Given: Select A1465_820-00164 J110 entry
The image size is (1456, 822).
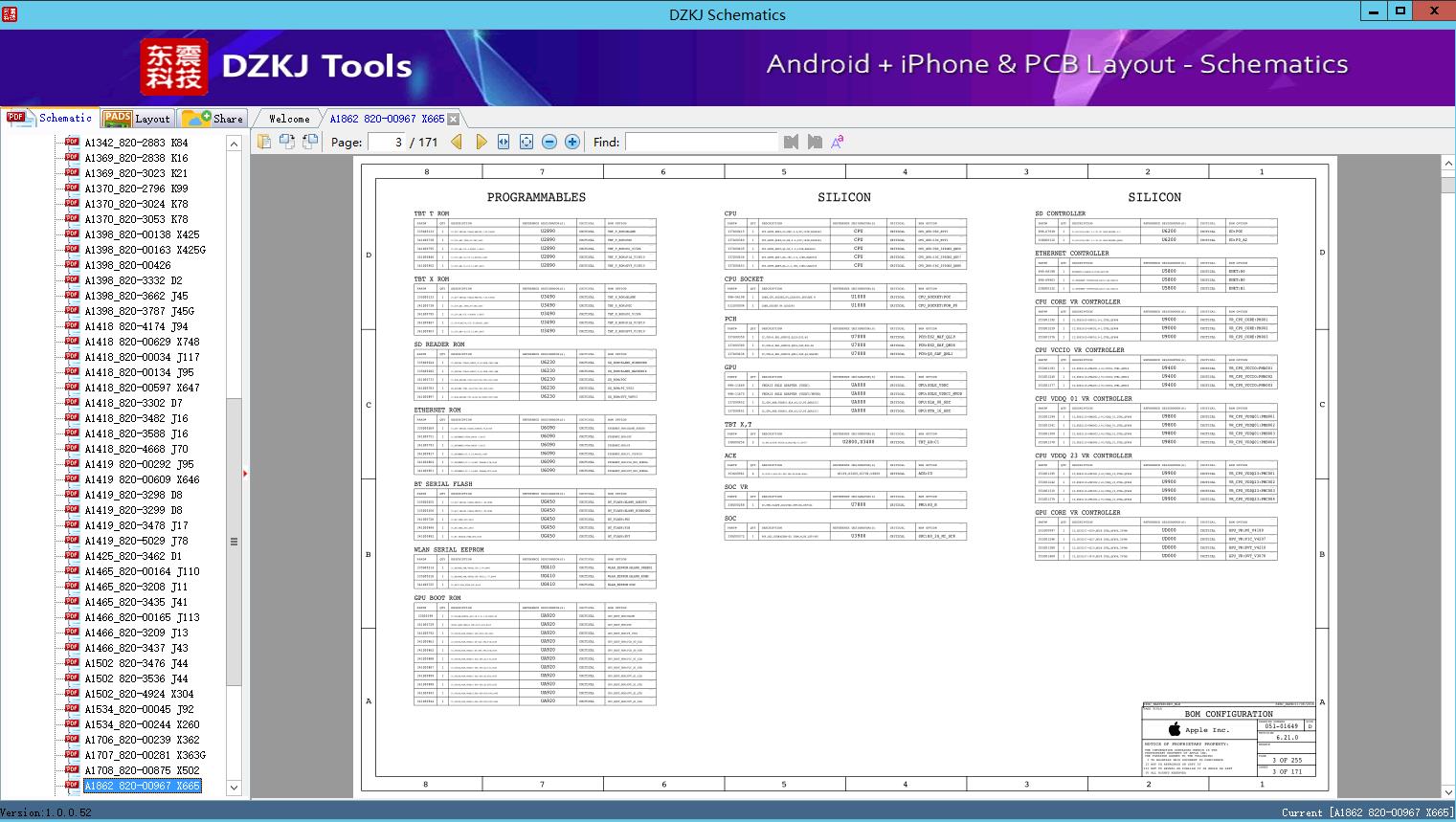Looking at the screenshot, I should pyautogui.click(x=142, y=571).
